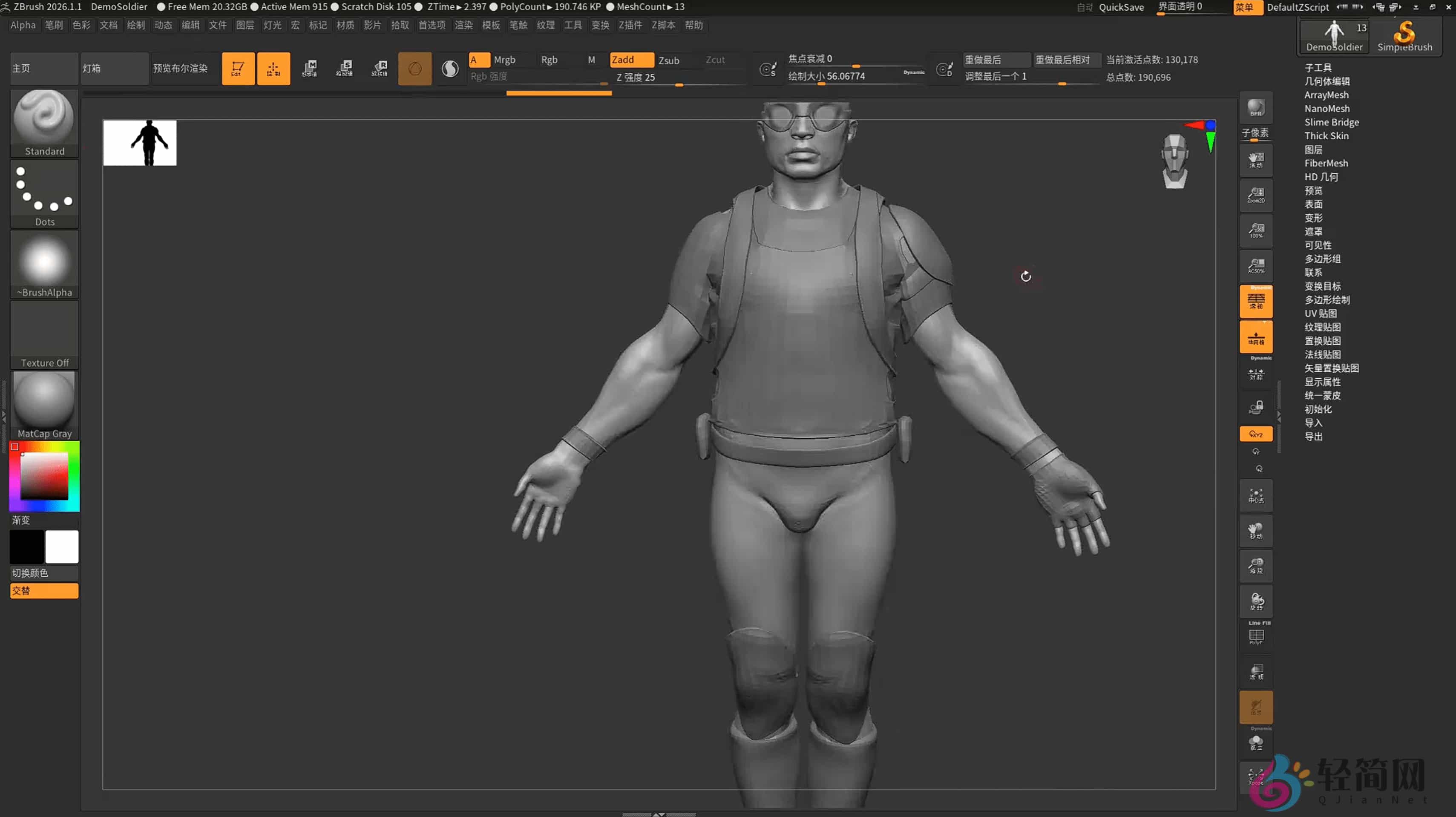Viewport: 1456px width, 817px height.
Task: Select the Draw (绘制) mode icon
Action: pos(273,68)
